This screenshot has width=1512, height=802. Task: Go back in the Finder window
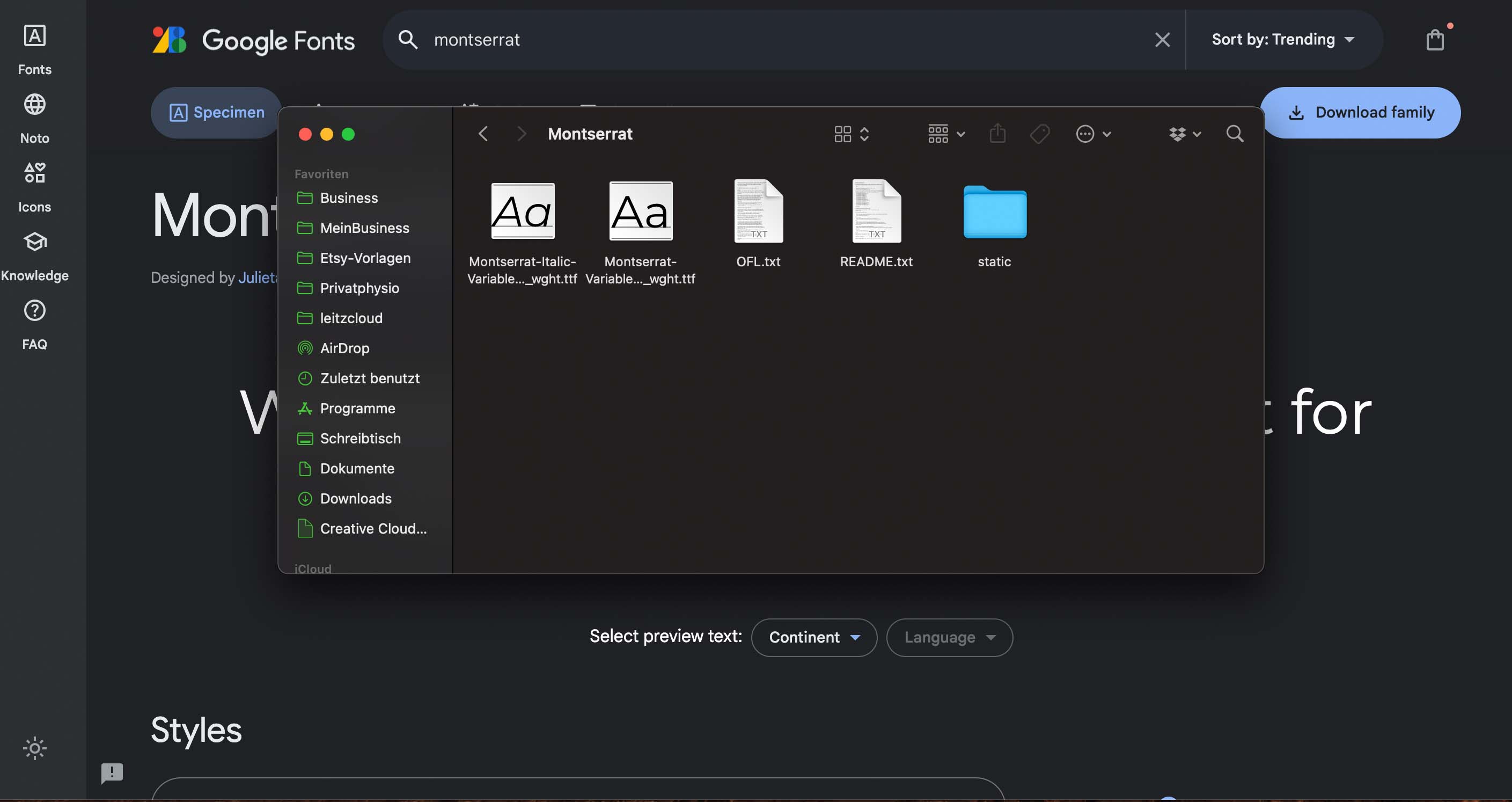(483, 134)
